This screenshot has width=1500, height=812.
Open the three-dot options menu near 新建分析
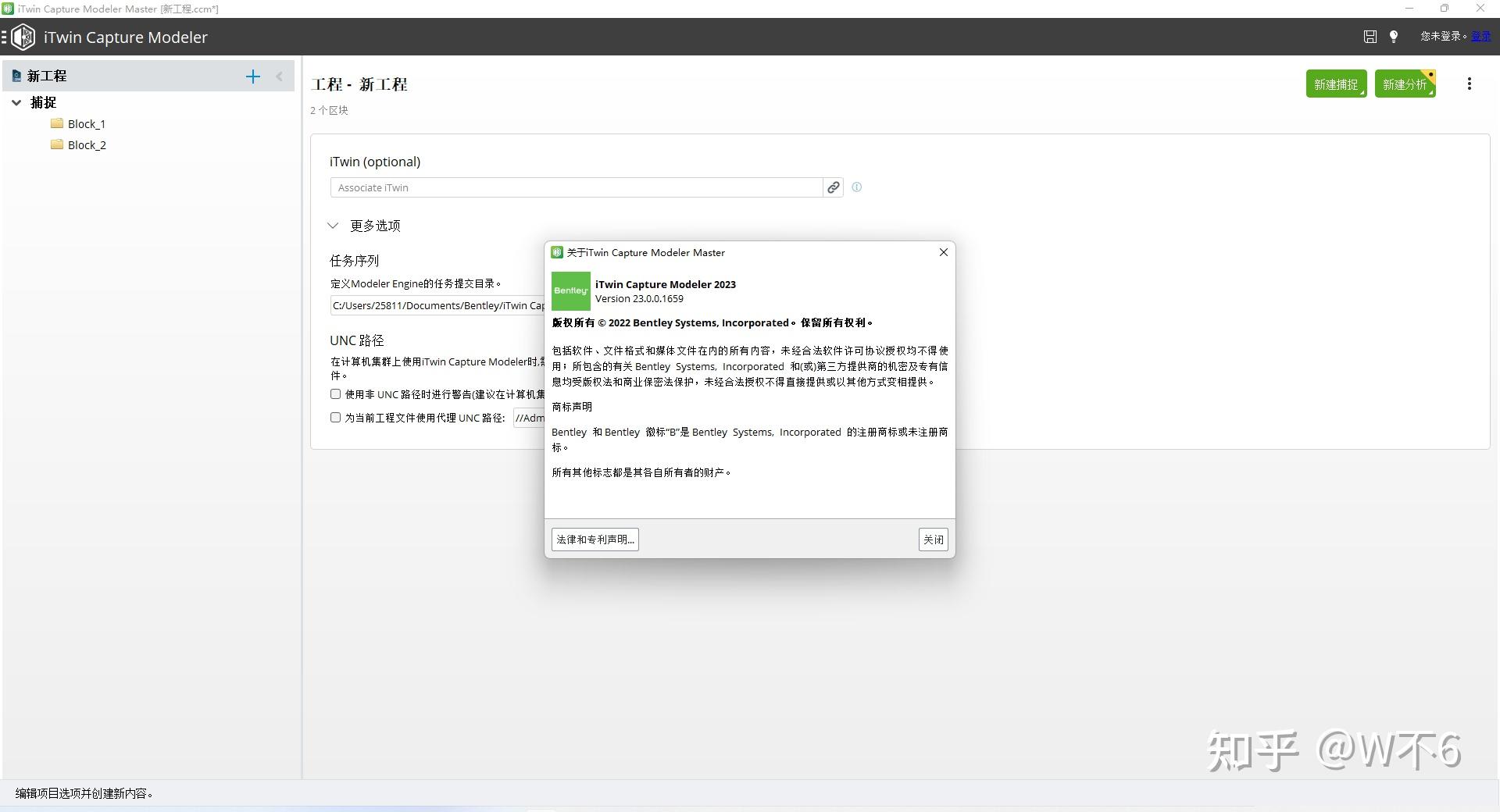pyautogui.click(x=1470, y=84)
